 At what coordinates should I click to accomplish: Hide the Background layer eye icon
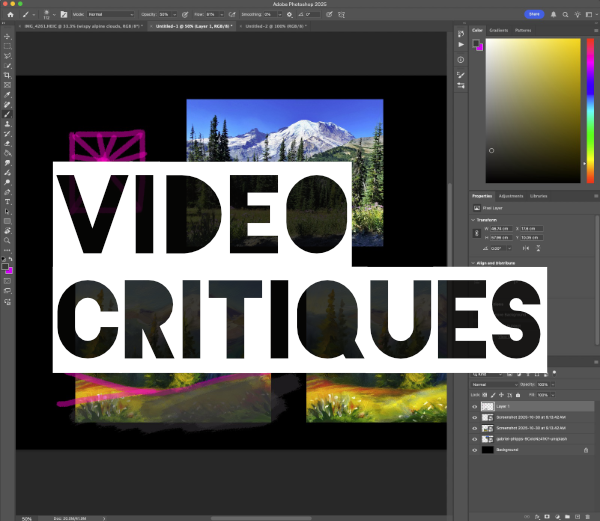coord(475,450)
